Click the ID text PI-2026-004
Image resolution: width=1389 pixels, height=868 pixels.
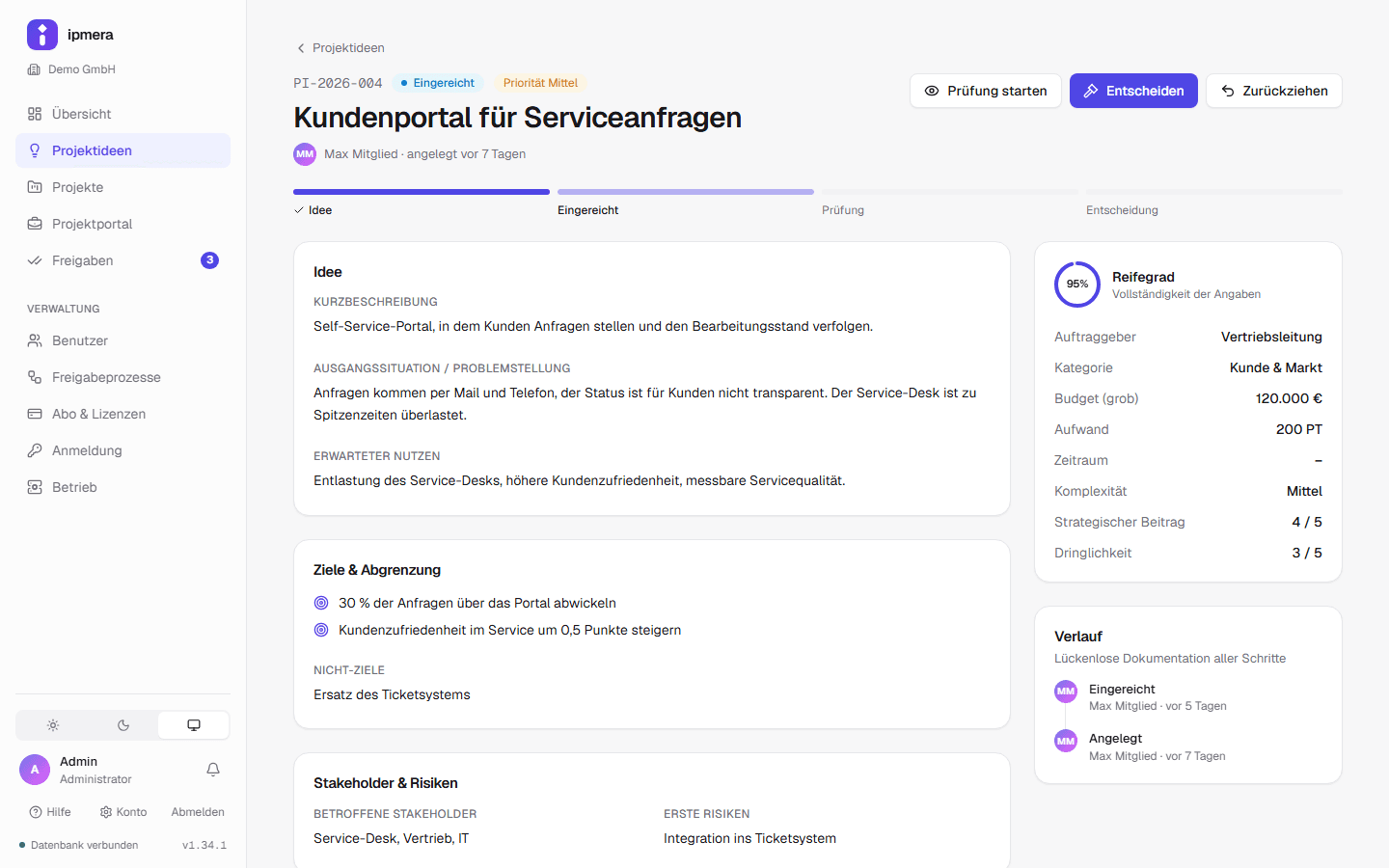point(338,83)
